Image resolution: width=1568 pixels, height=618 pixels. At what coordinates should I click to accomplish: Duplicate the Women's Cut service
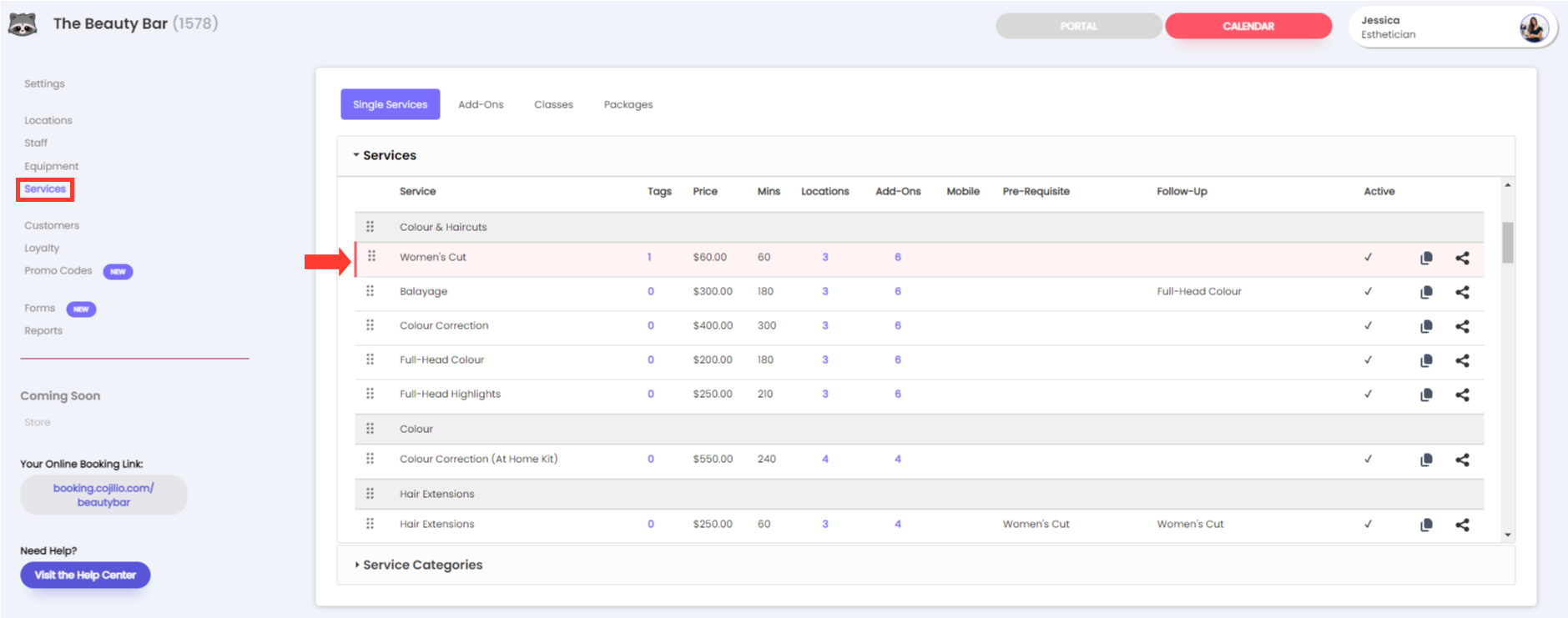pyautogui.click(x=1426, y=258)
